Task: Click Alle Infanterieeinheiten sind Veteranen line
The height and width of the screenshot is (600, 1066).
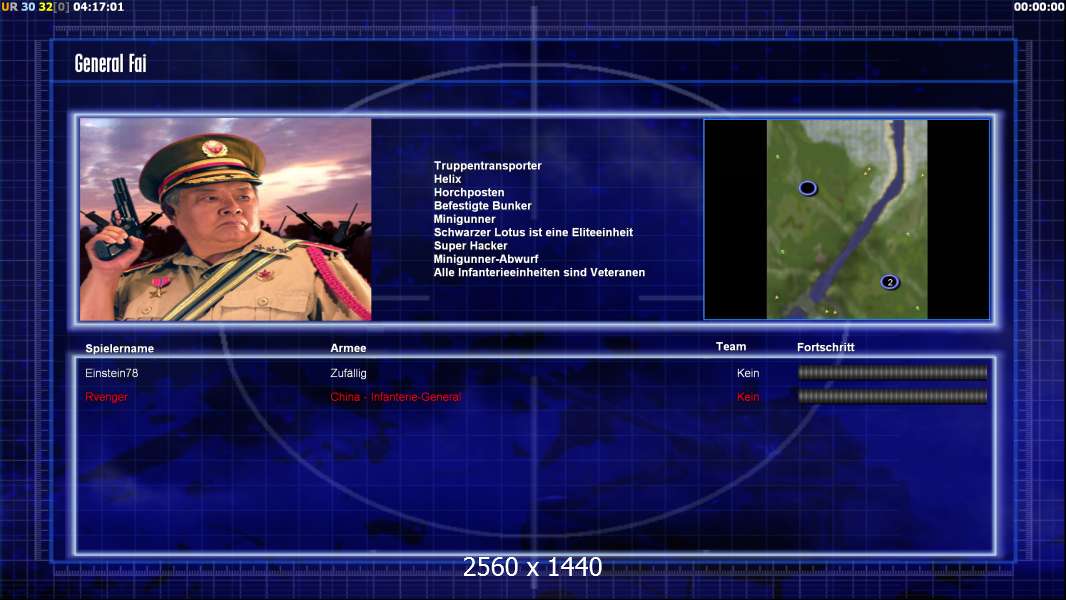Action: pyautogui.click(x=539, y=272)
